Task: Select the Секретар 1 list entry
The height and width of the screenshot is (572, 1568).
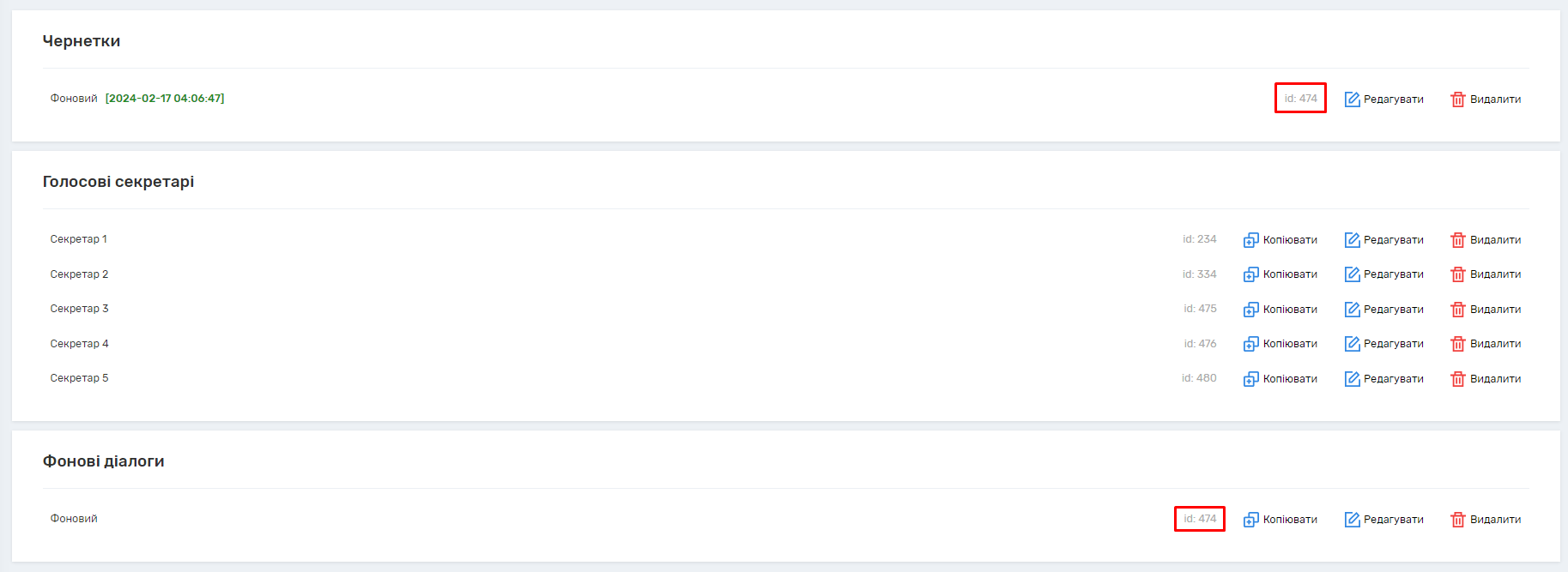Action: 79,239
